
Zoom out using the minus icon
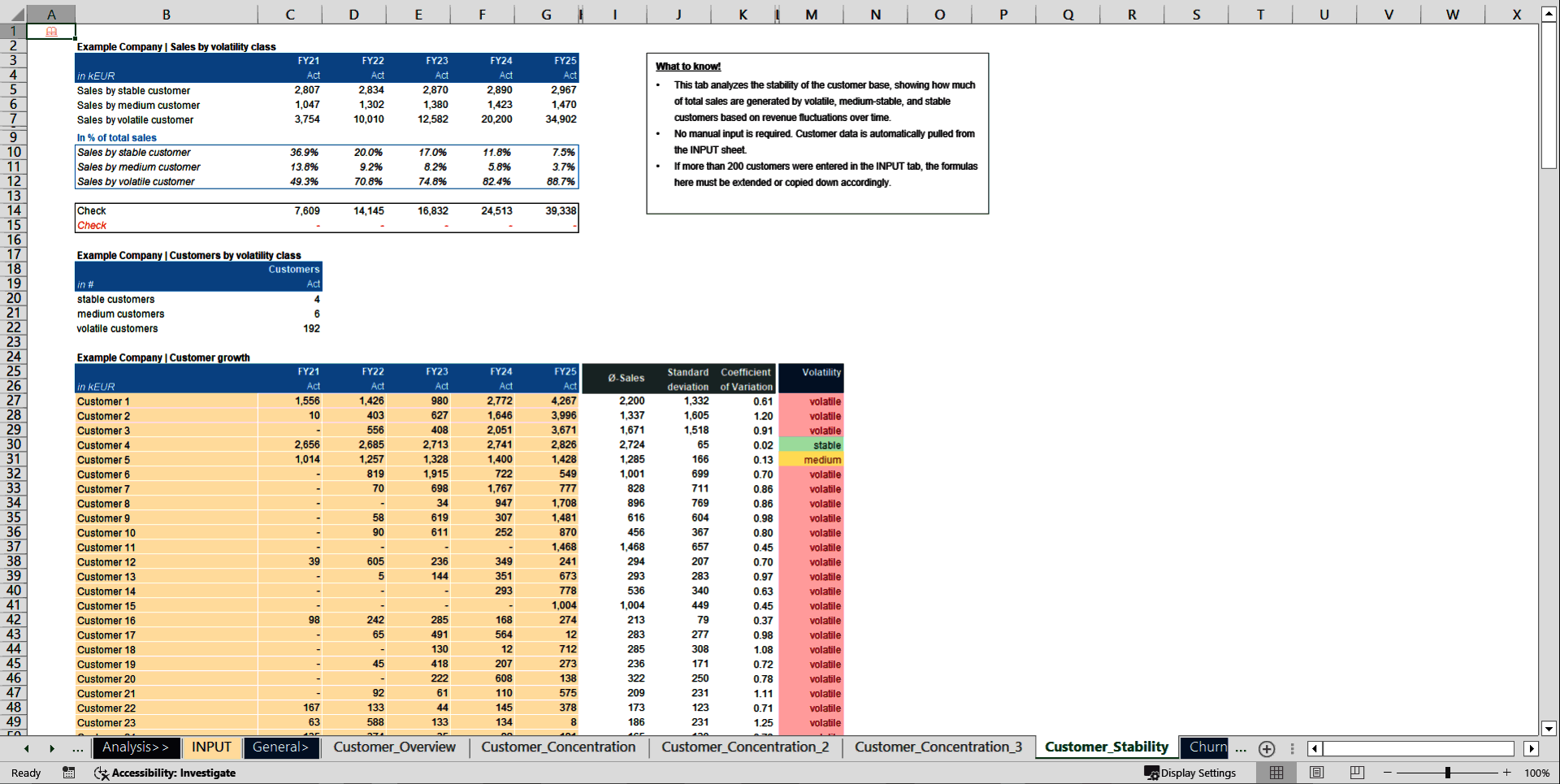coord(1387,773)
